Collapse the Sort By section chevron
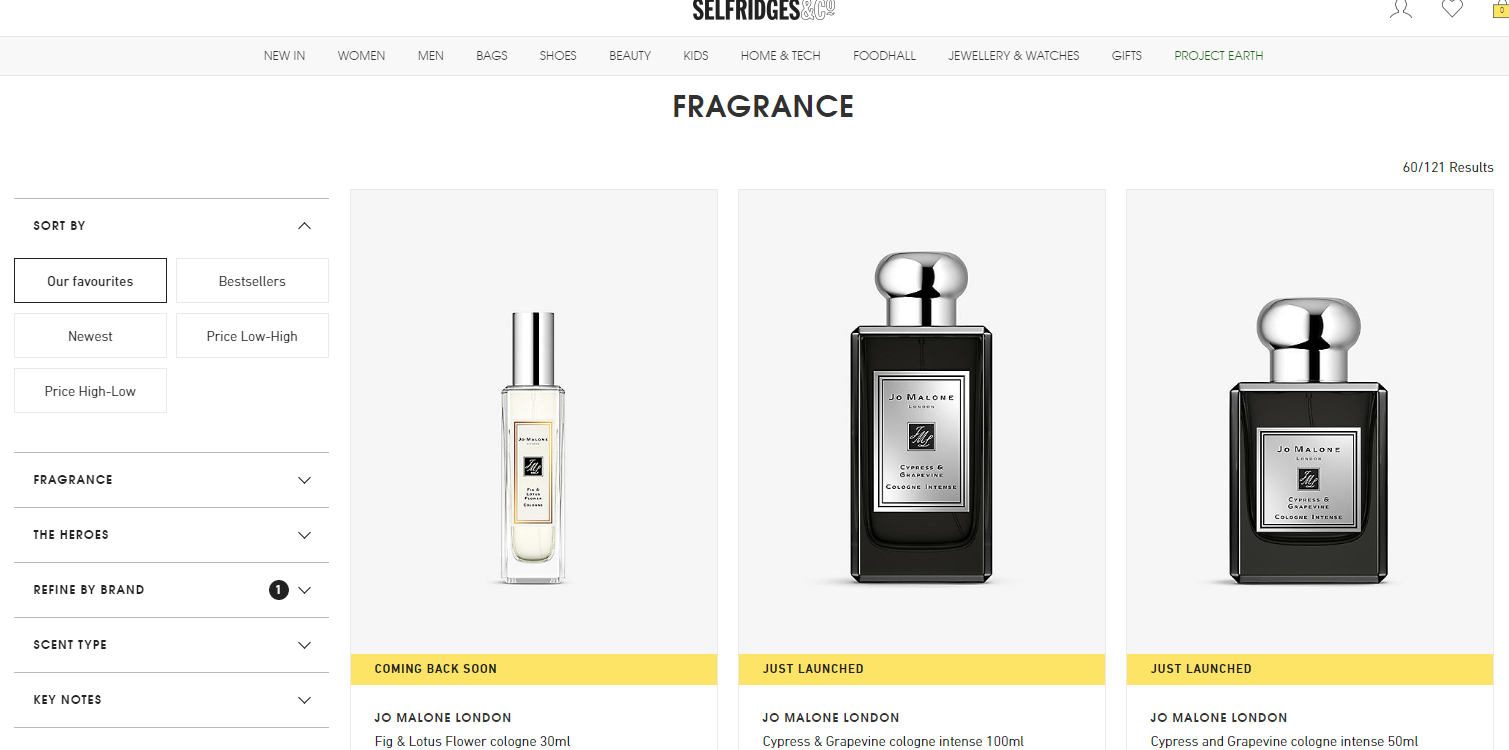1509x750 pixels. point(305,226)
